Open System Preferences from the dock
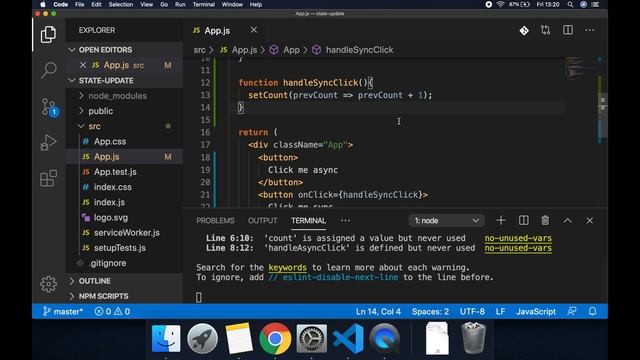Screen dimensions: 640x360 click(311, 338)
